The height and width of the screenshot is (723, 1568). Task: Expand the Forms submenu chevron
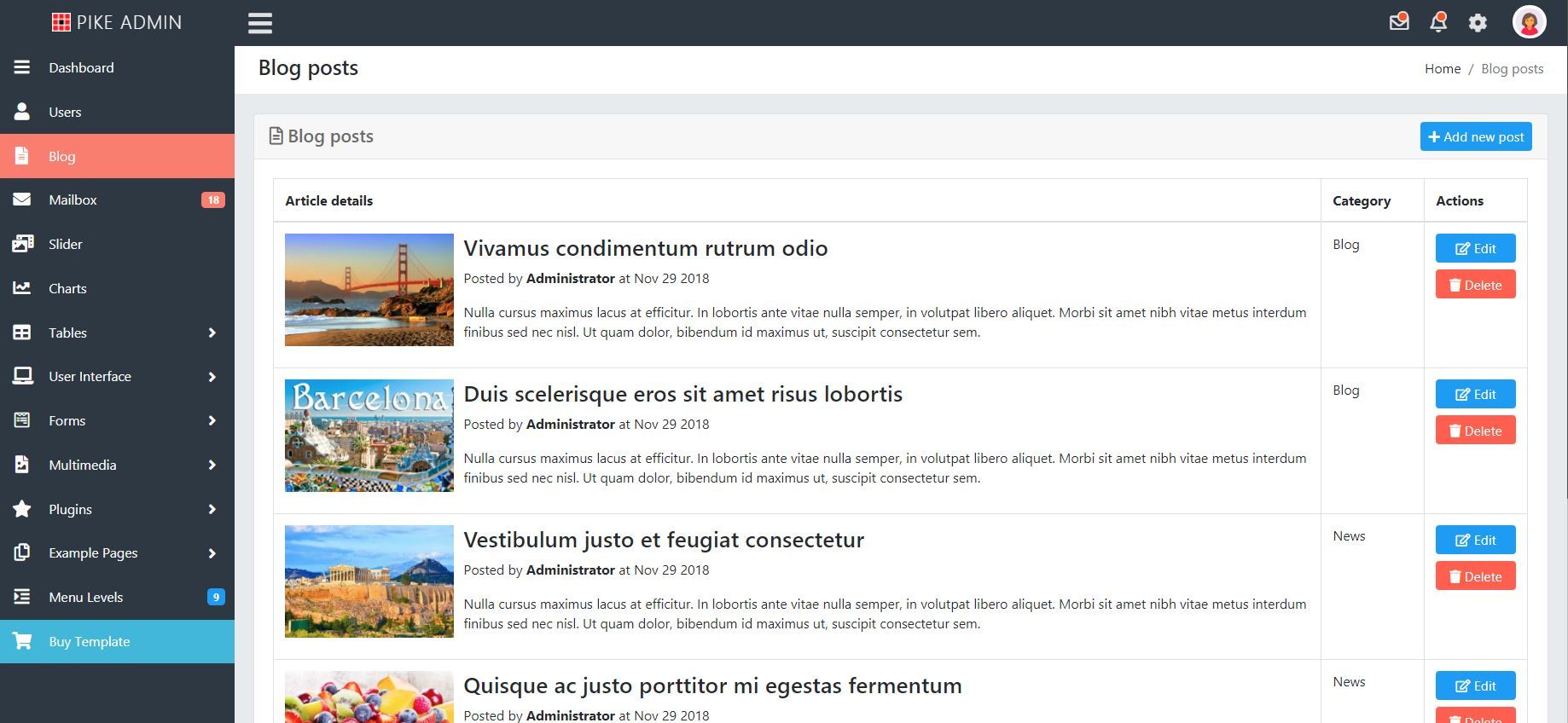coord(212,420)
